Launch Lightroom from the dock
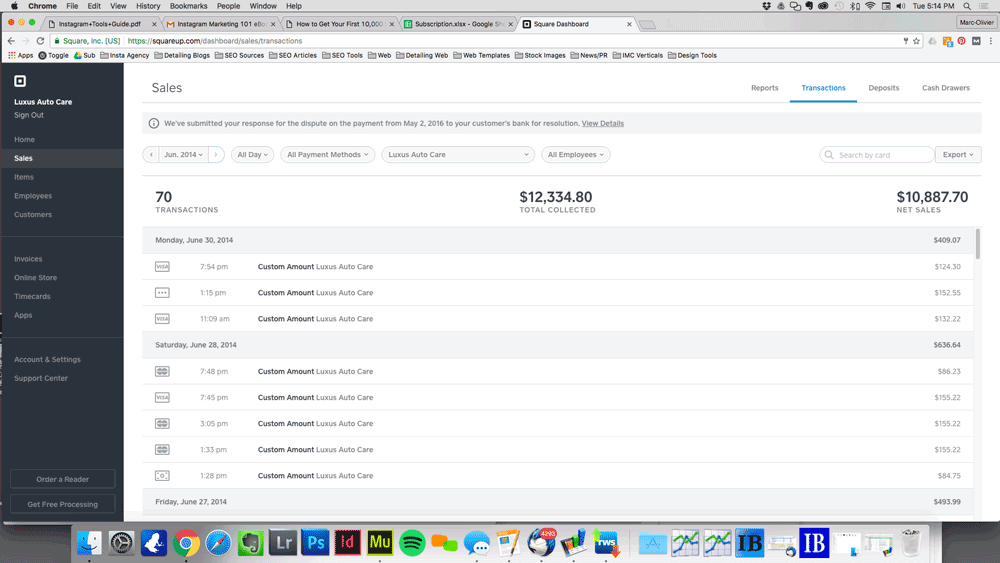The image size is (1000, 563). click(x=283, y=543)
